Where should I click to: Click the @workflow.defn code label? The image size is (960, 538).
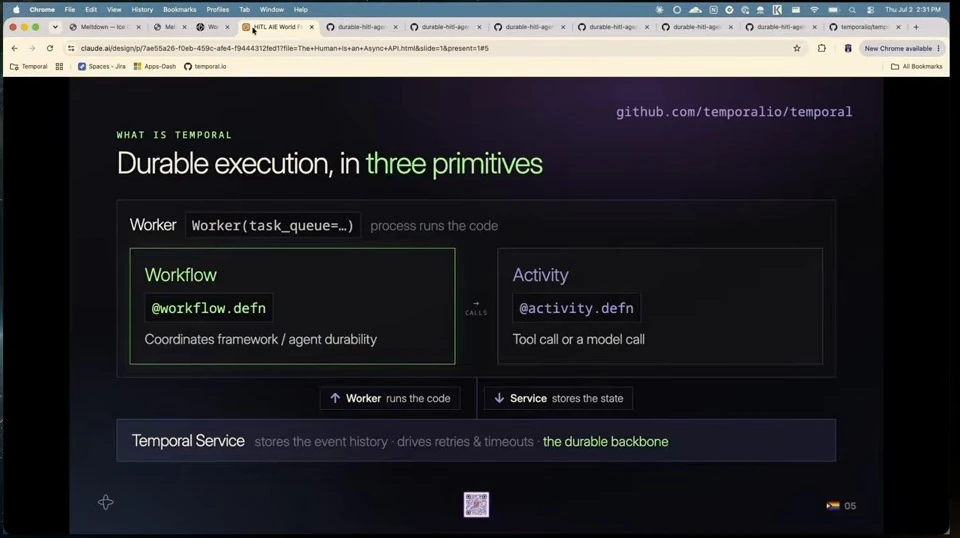point(209,308)
